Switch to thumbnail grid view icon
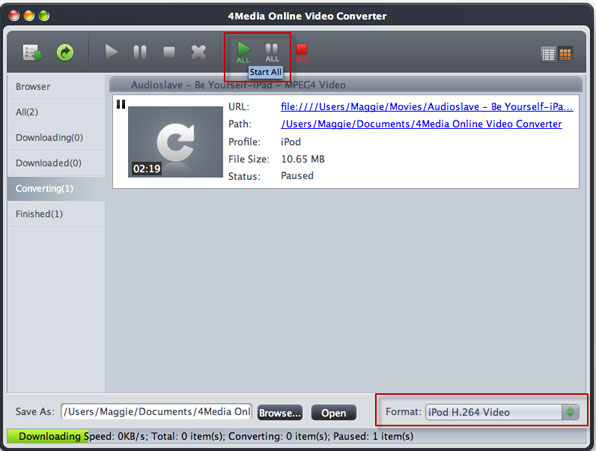The height and width of the screenshot is (451, 596). [565, 54]
